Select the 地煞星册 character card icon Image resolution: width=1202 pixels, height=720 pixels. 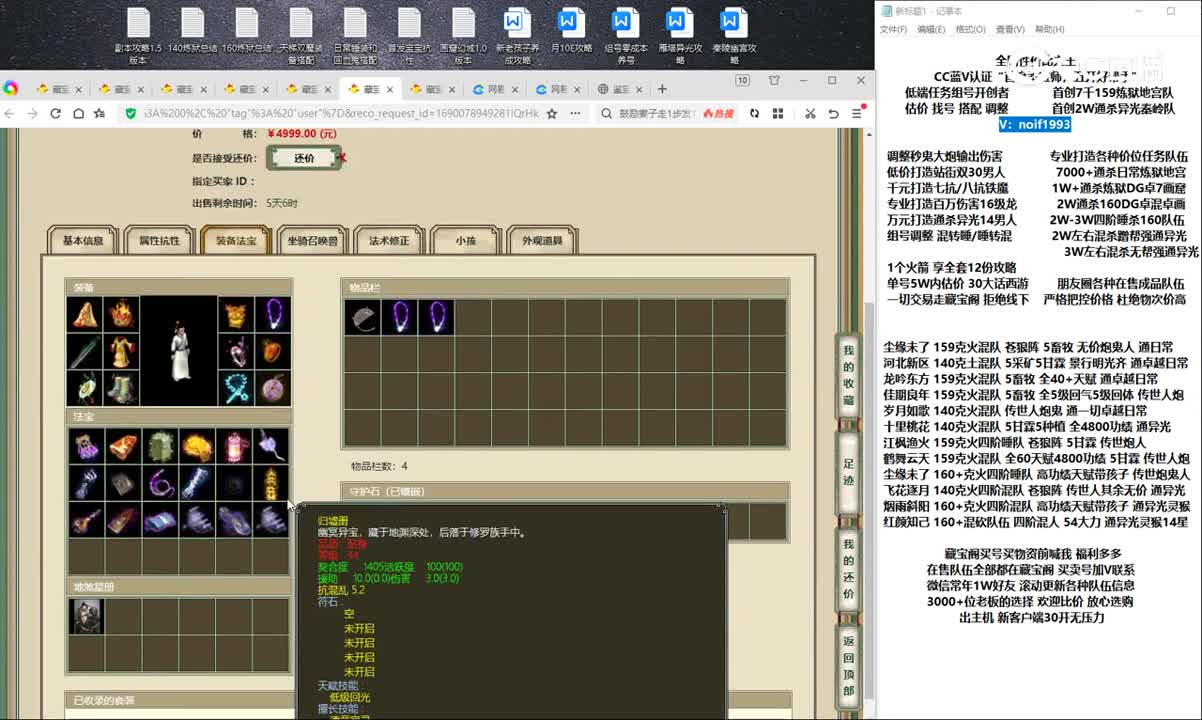(86, 616)
